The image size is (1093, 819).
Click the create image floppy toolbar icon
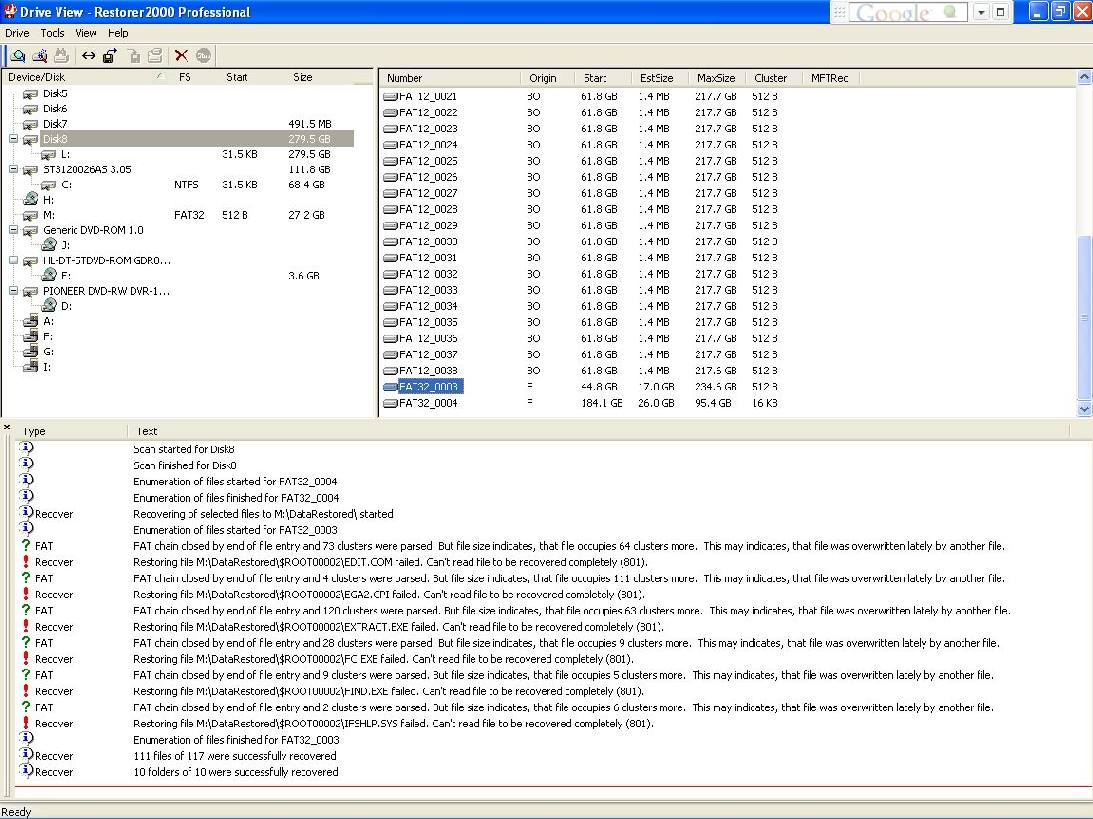(x=109, y=56)
